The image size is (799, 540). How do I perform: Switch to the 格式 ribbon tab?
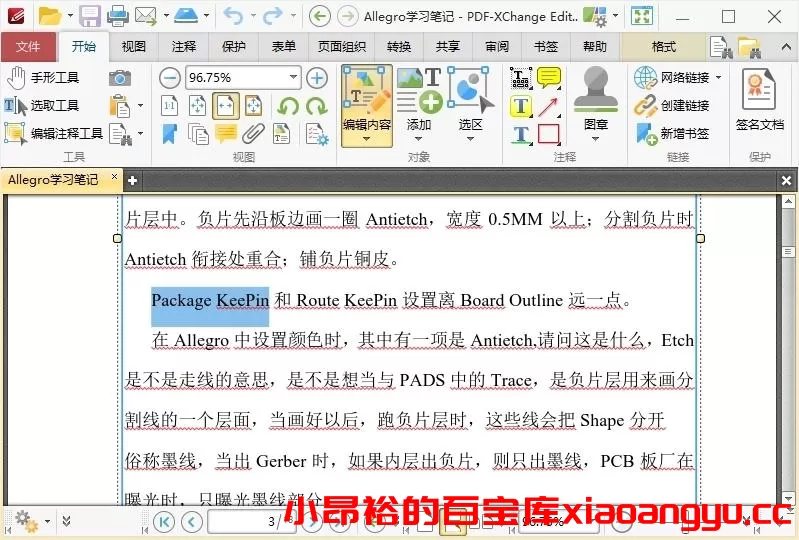pyautogui.click(x=664, y=47)
